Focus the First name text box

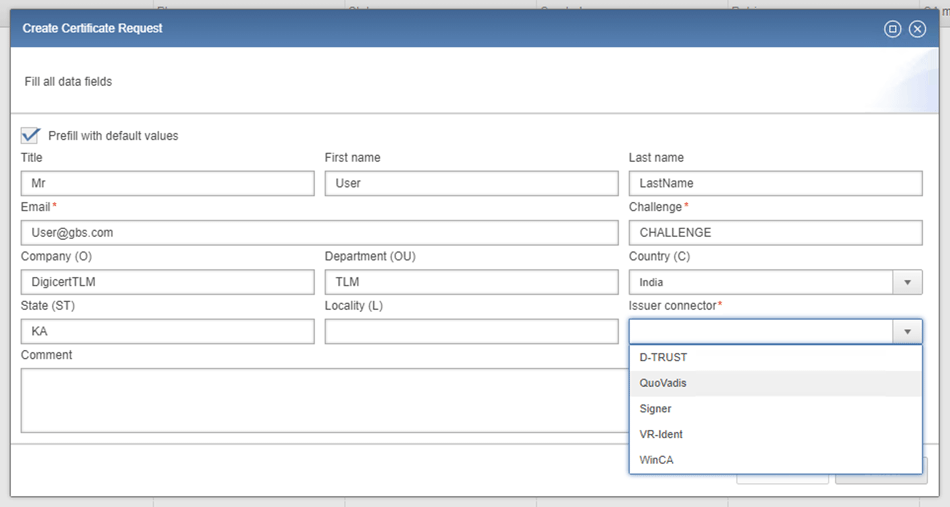click(471, 184)
